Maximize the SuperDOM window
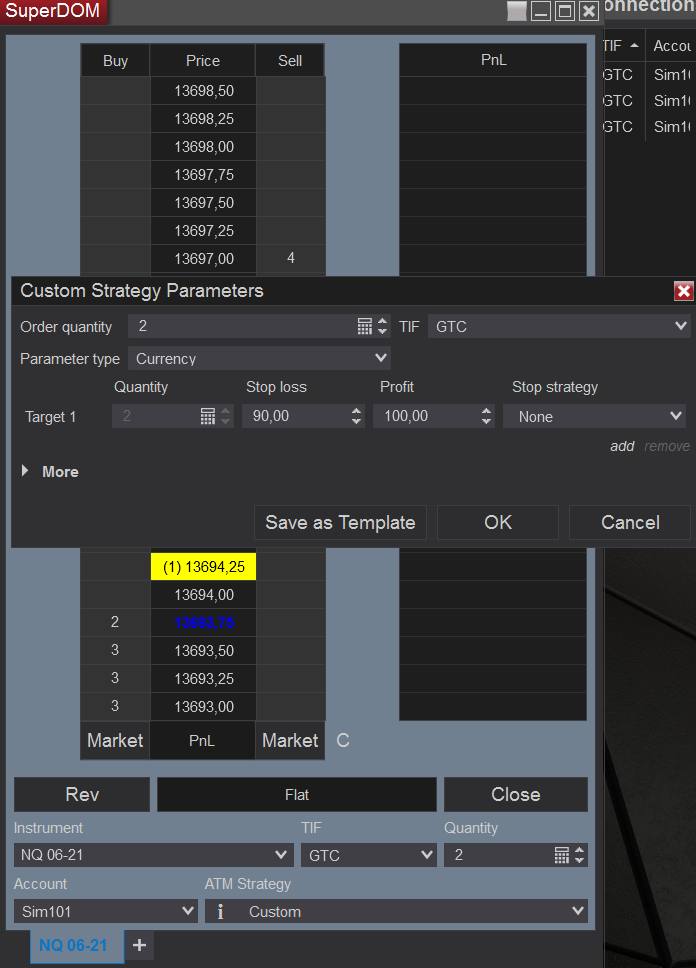Image resolution: width=696 pixels, height=968 pixels. [564, 10]
